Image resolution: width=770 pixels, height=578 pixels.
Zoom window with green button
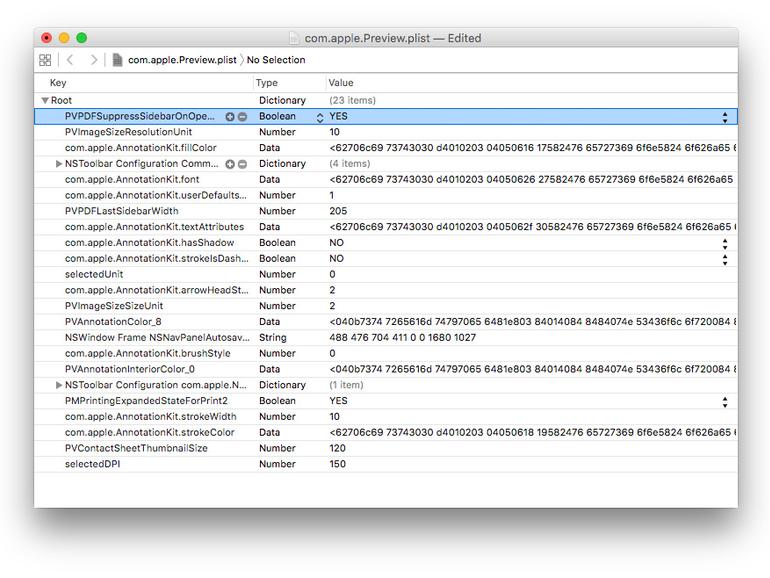pyautogui.click(x=82, y=38)
